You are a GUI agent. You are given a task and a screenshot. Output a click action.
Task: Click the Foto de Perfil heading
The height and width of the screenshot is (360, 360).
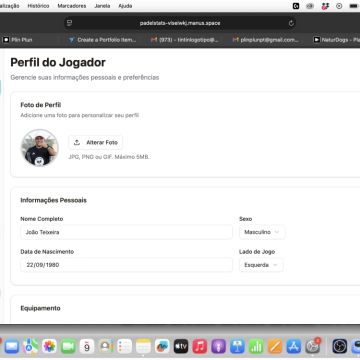41,105
